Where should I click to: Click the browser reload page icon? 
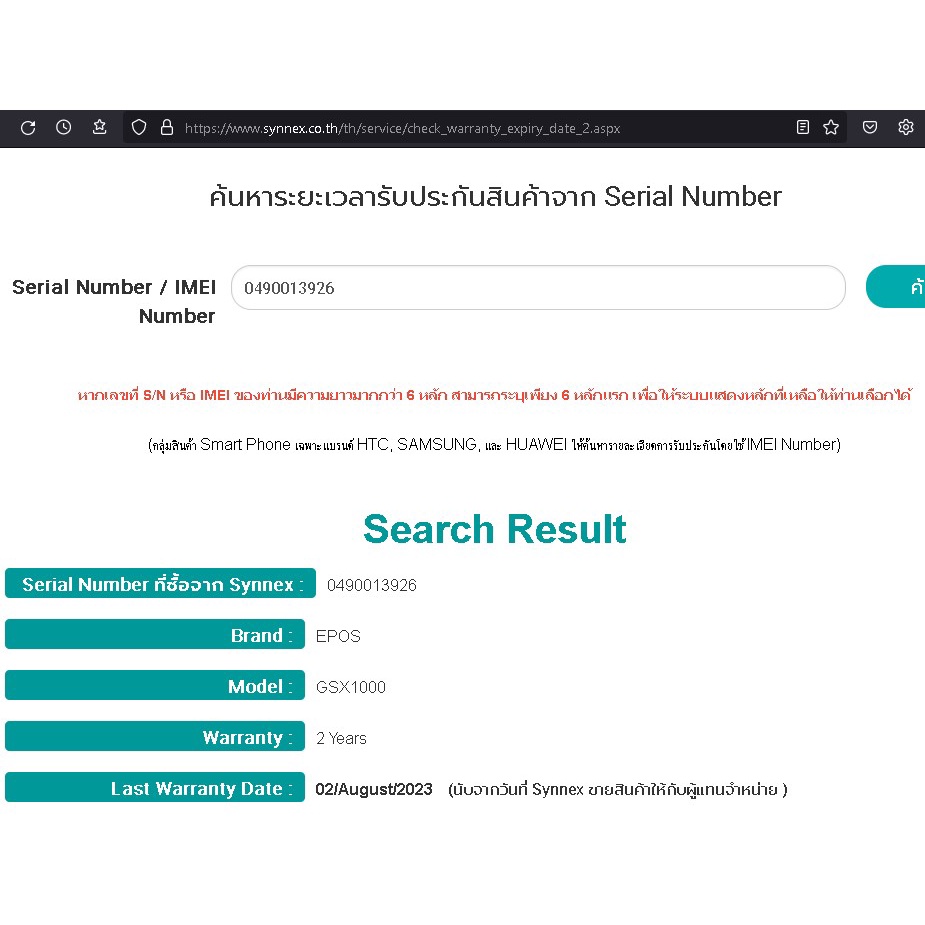(28, 127)
